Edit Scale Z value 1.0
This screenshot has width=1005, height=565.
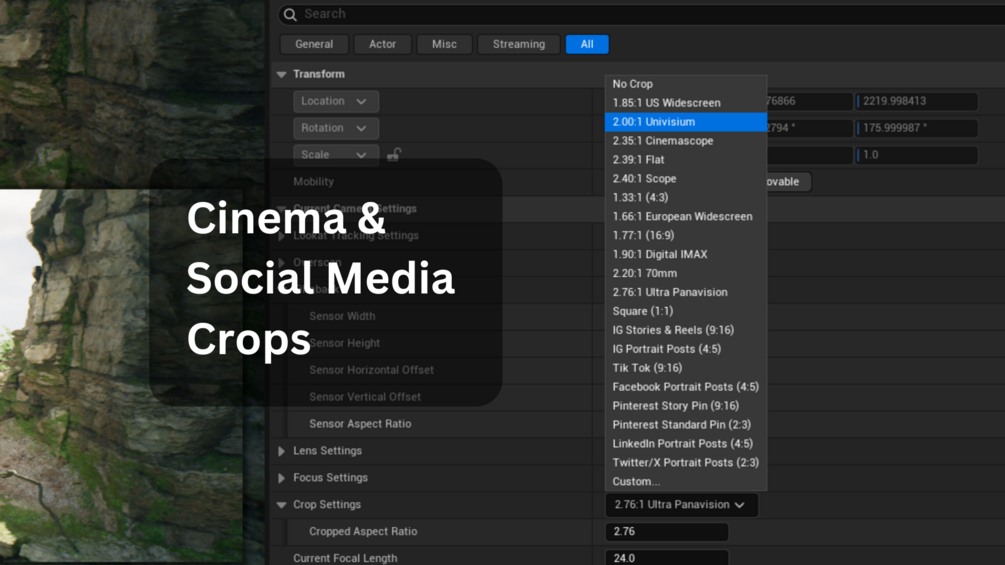pyautogui.click(x=917, y=155)
